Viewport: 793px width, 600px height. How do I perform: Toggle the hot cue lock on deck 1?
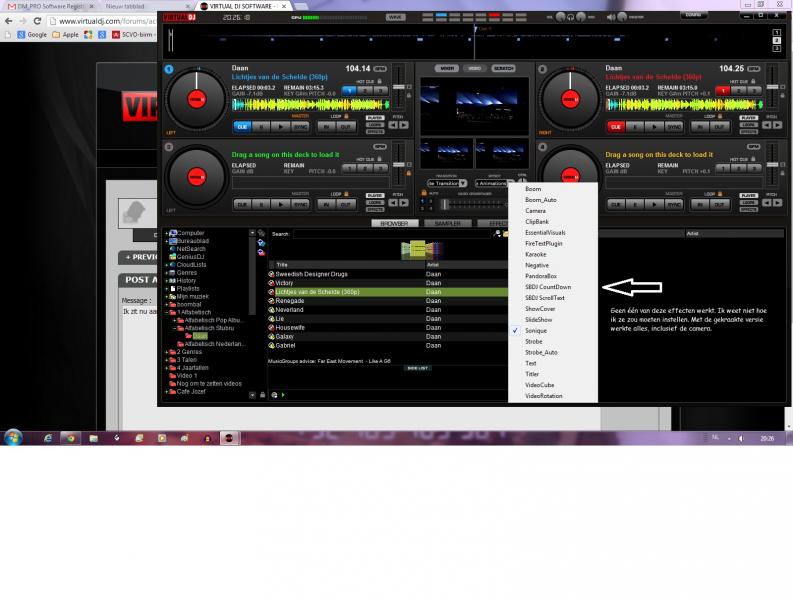point(379,81)
